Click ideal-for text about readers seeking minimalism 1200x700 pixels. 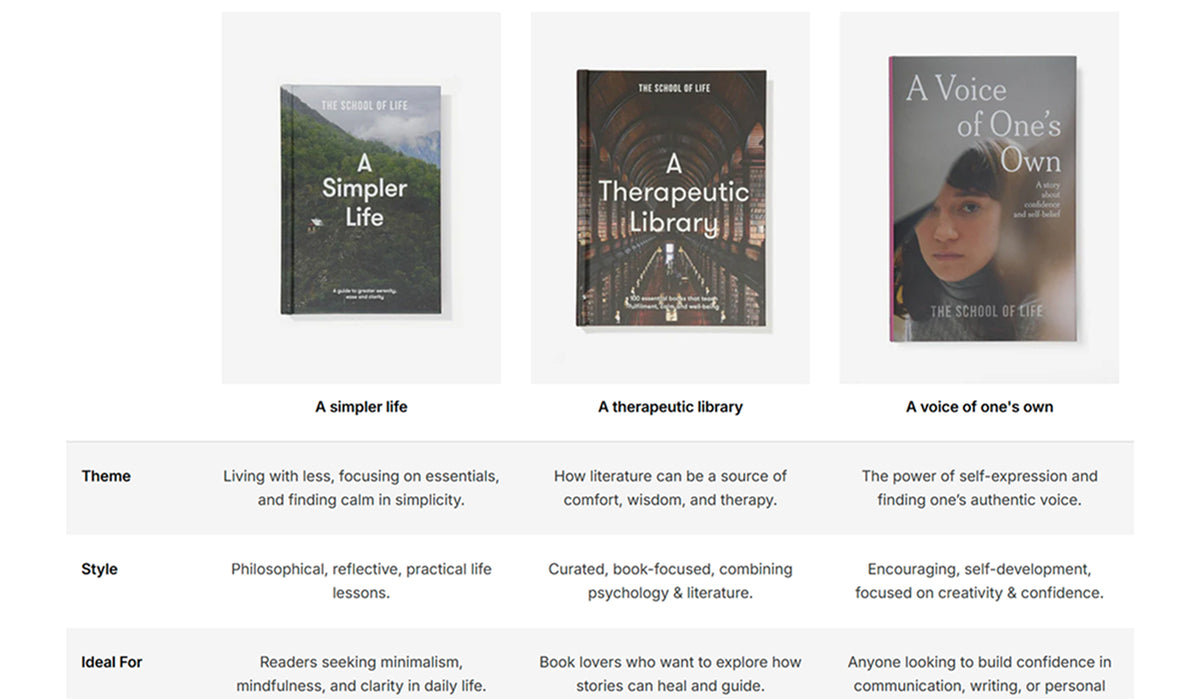pos(361,674)
